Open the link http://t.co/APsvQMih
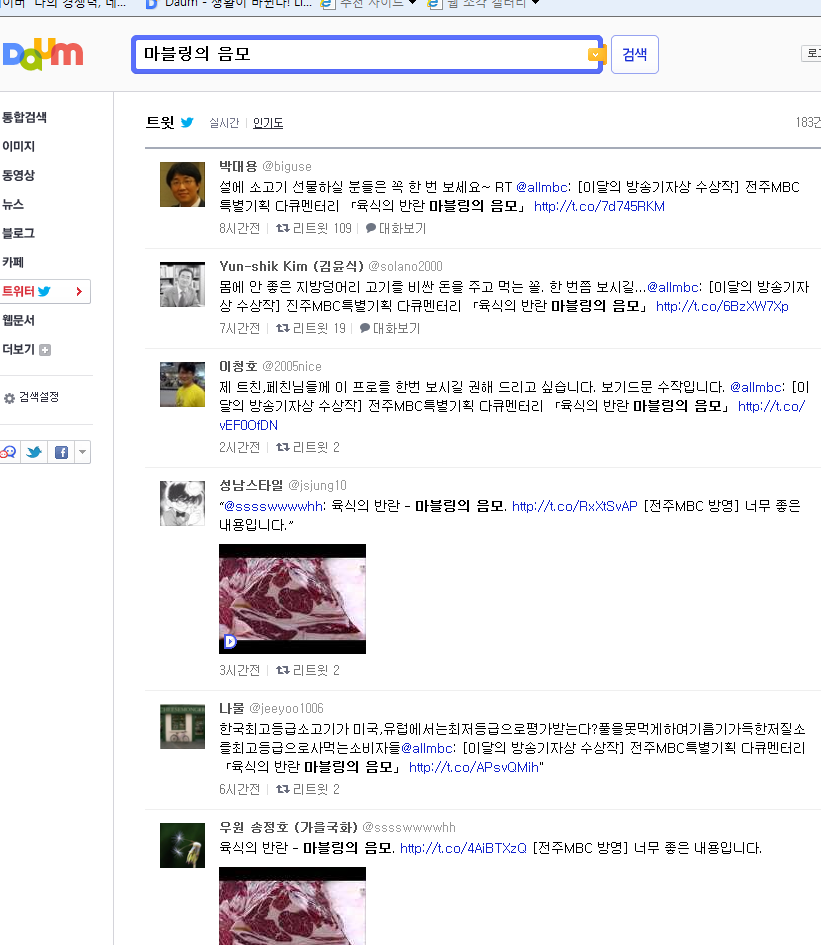821x945 pixels. (474, 767)
